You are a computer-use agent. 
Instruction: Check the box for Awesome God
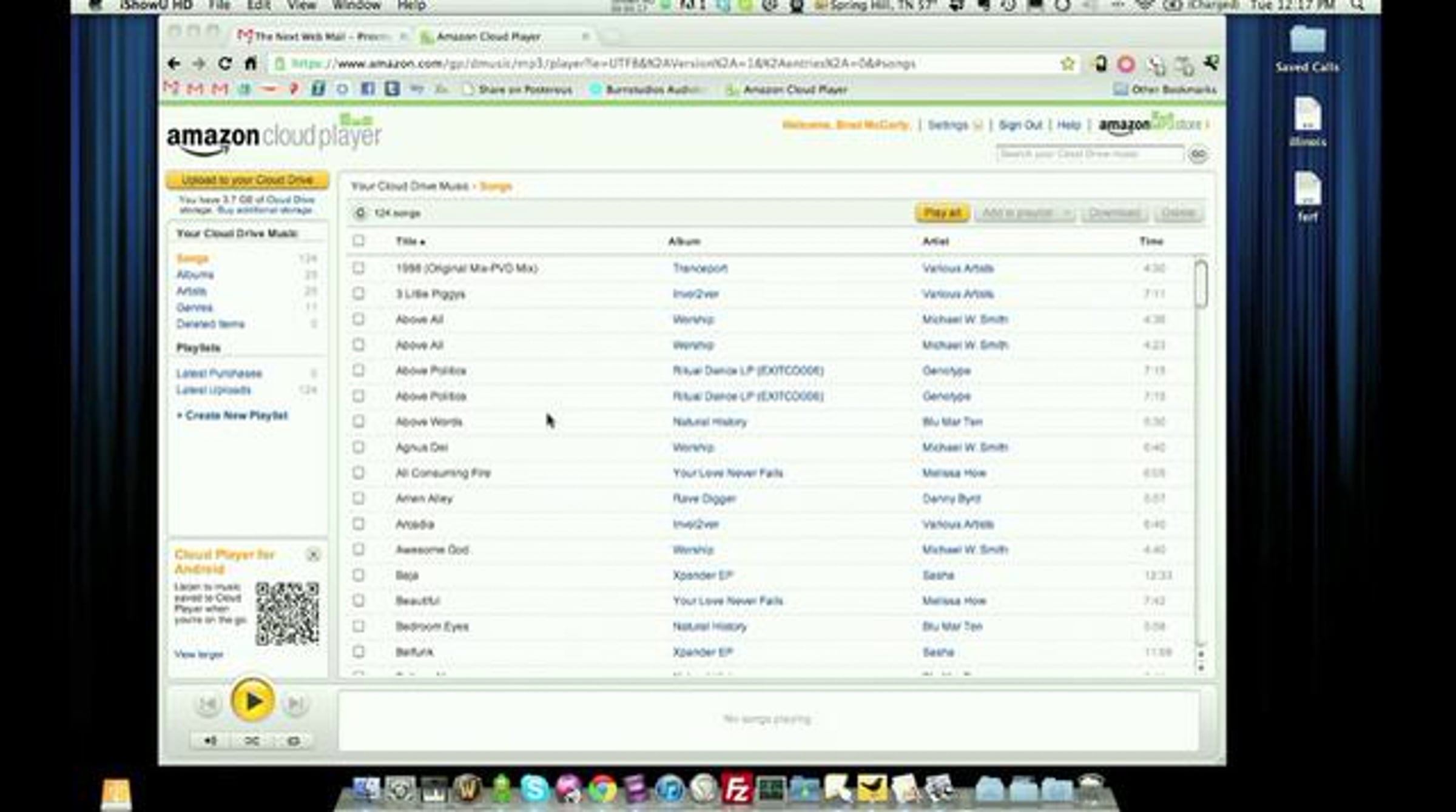(x=359, y=549)
